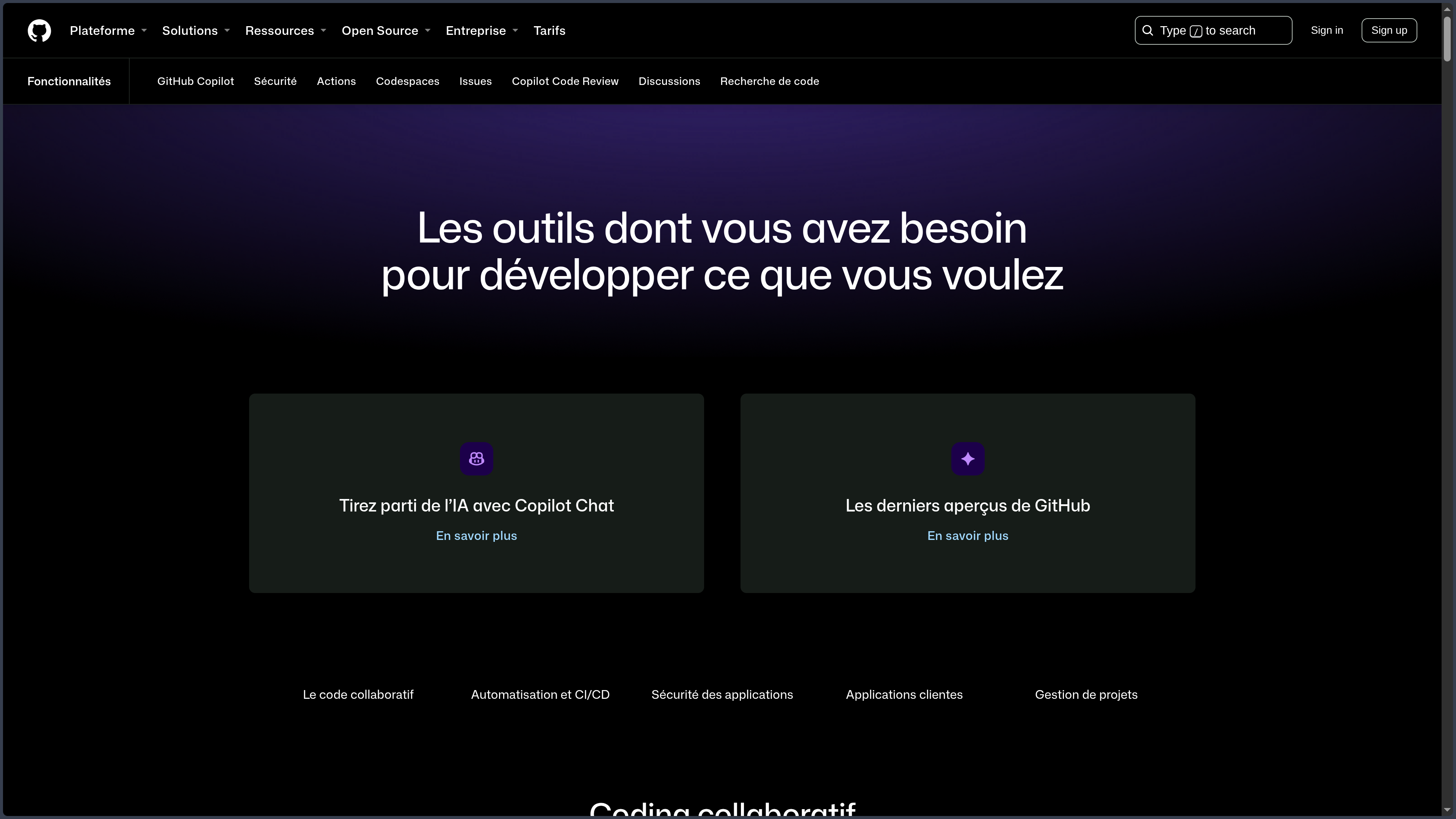1456x819 pixels.
Task: Expand the Plateforme dropdown menu
Action: coord(108,30)
